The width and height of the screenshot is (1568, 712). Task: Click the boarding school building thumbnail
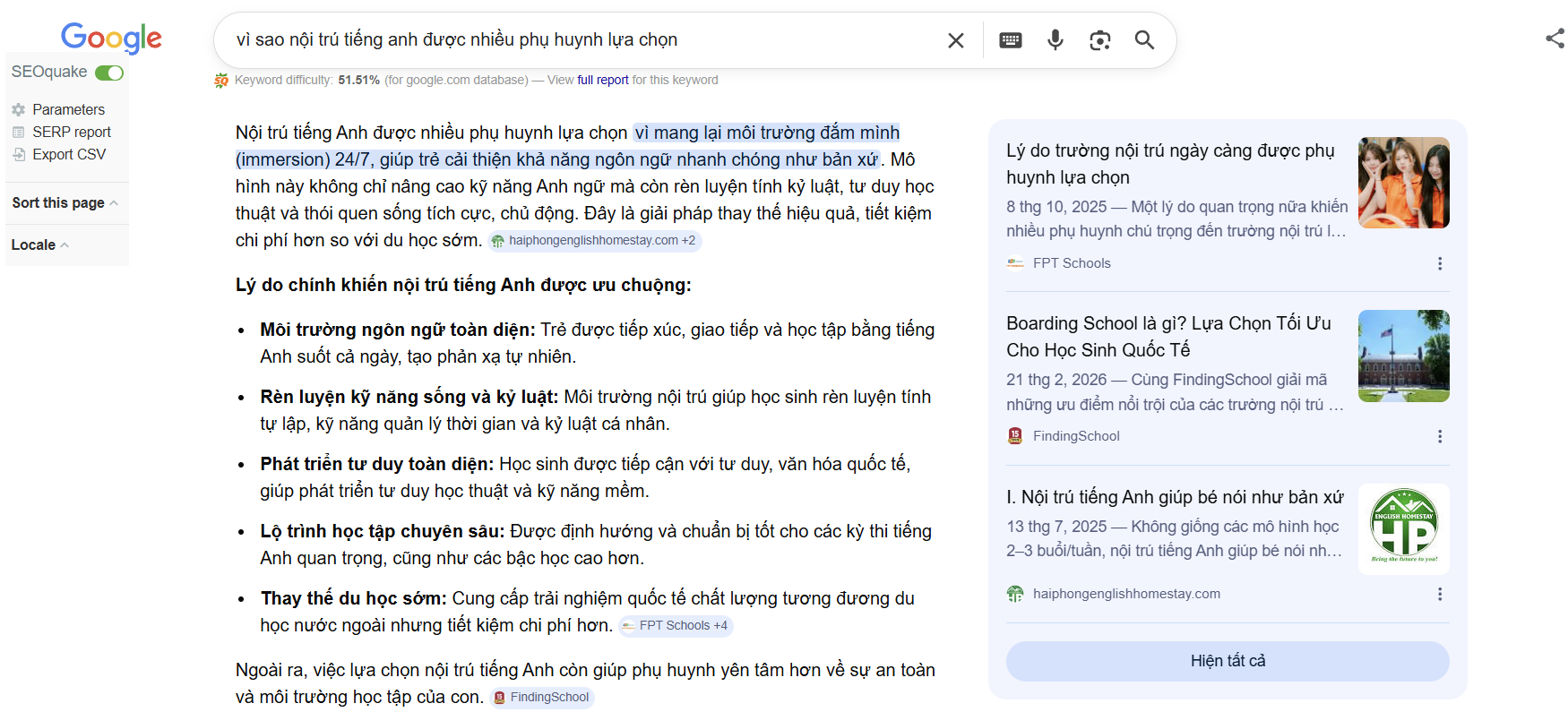(1404, 356)
